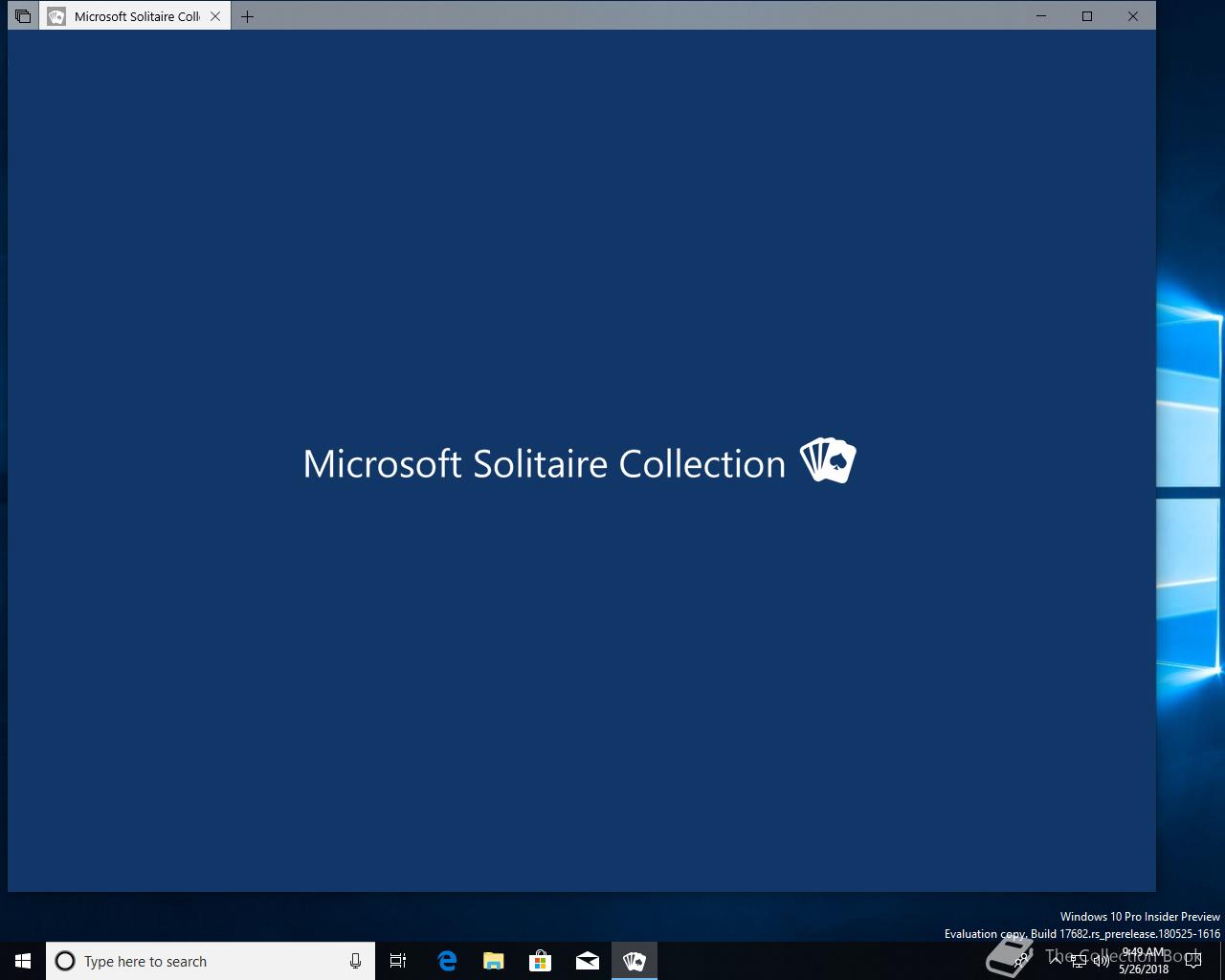Maximize the Solitaire window

(x=1087, y=16)
